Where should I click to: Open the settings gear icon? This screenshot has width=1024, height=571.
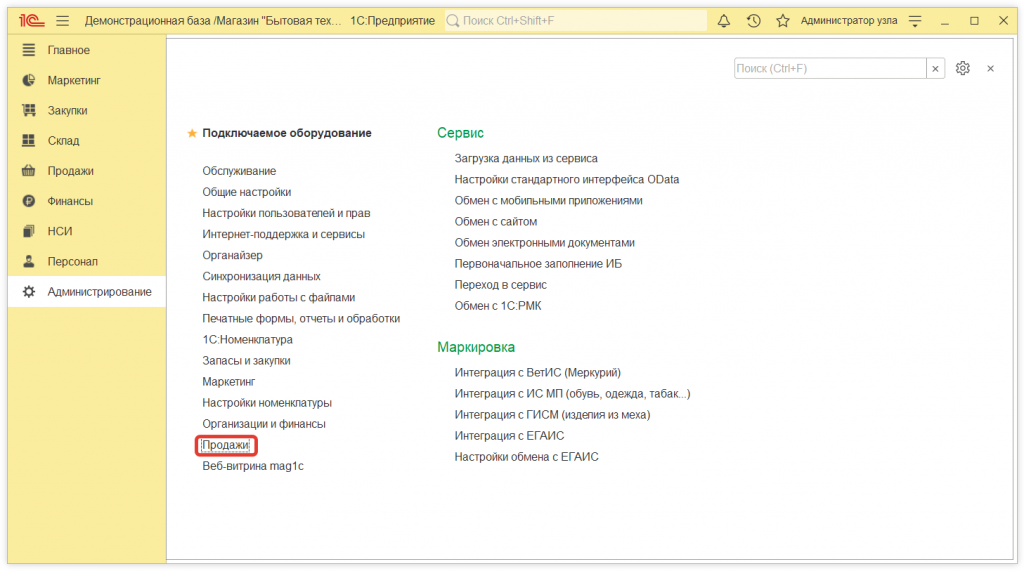click(962, 68)
